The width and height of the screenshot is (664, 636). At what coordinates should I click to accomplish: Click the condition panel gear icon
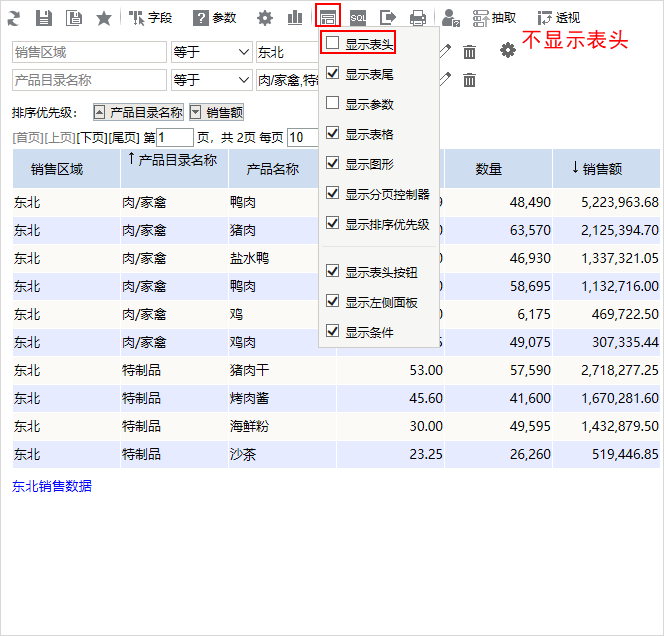point(508,50)
